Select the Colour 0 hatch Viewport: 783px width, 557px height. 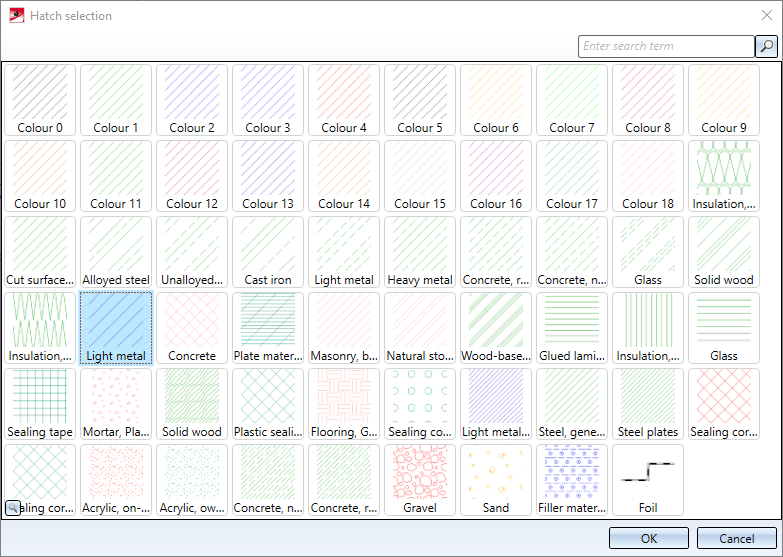click(x=40, y=100)
